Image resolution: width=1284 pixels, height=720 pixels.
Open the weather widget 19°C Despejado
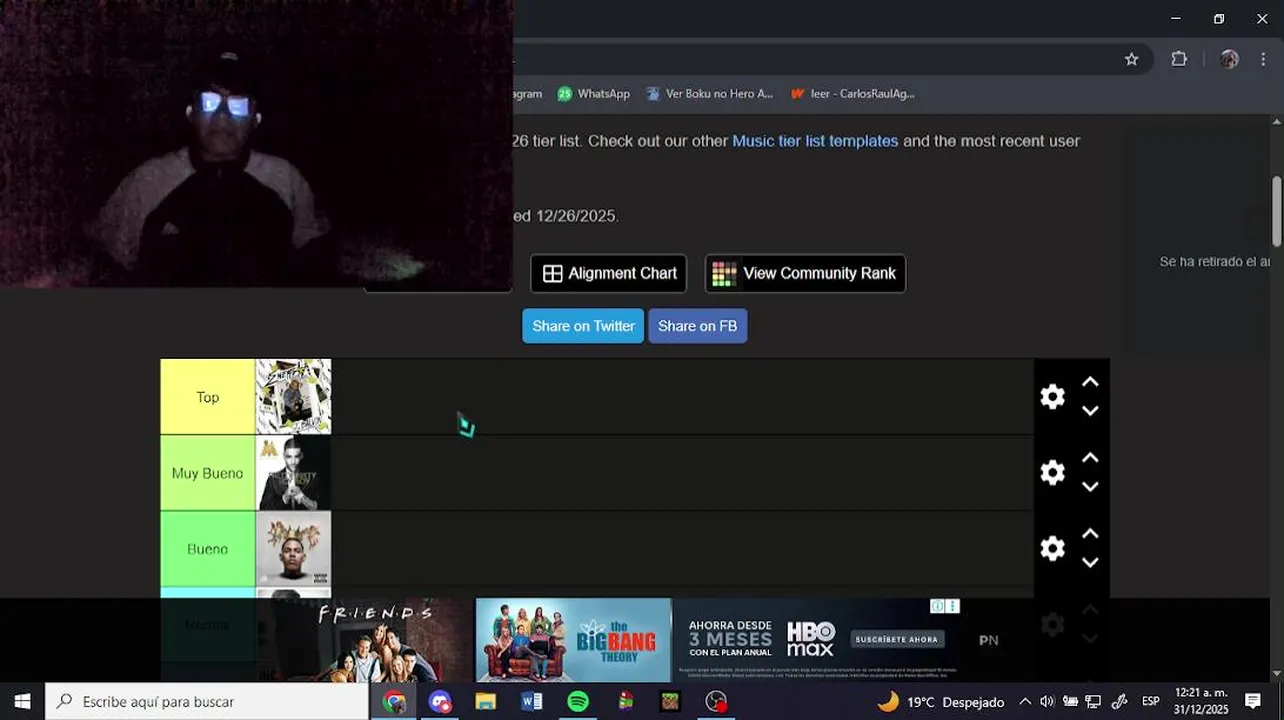tap(940, 701)
